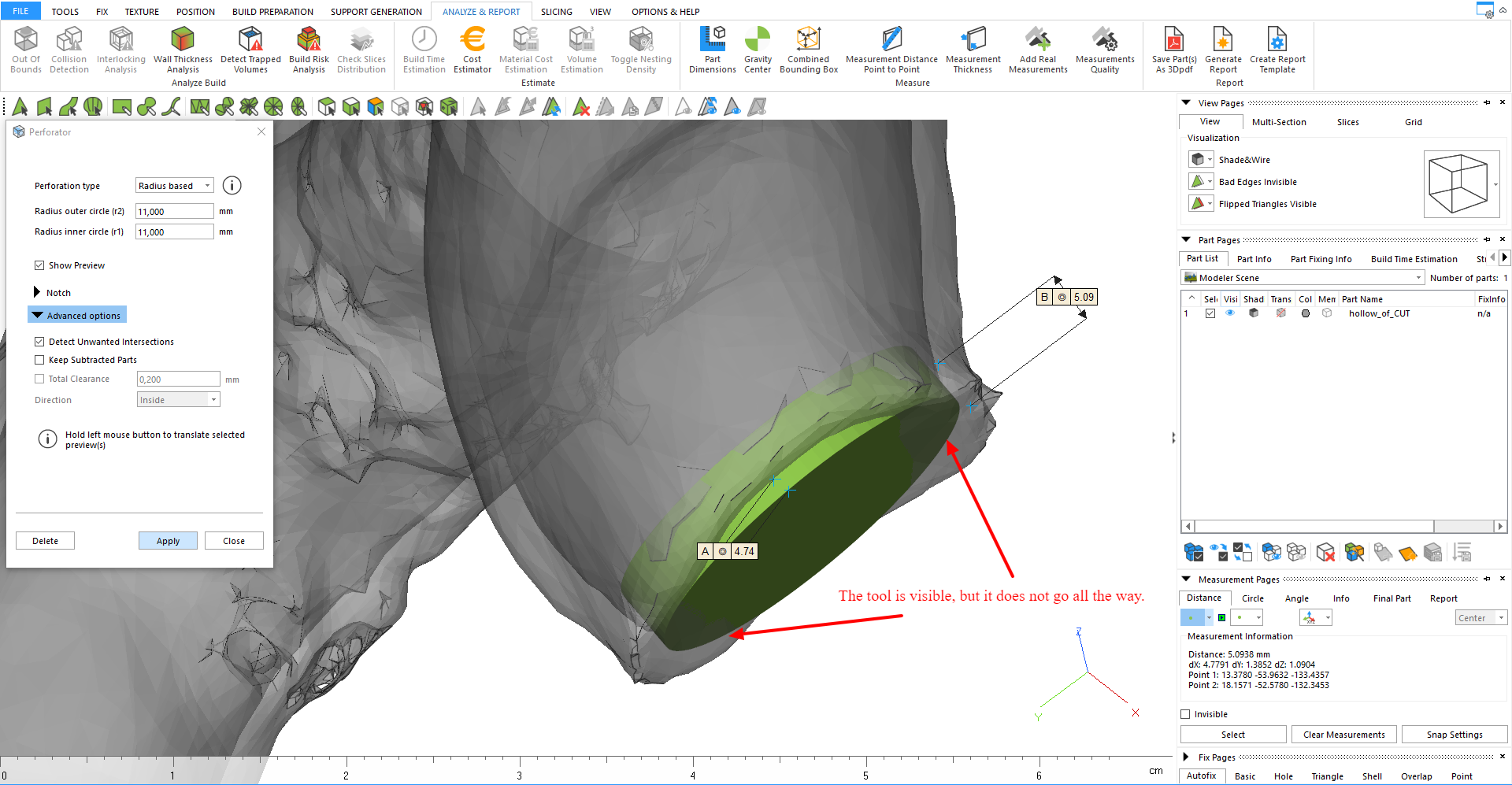Click the delete marked triangles icon
Viewport: 1512px width, 785px height.
(581, 107)
